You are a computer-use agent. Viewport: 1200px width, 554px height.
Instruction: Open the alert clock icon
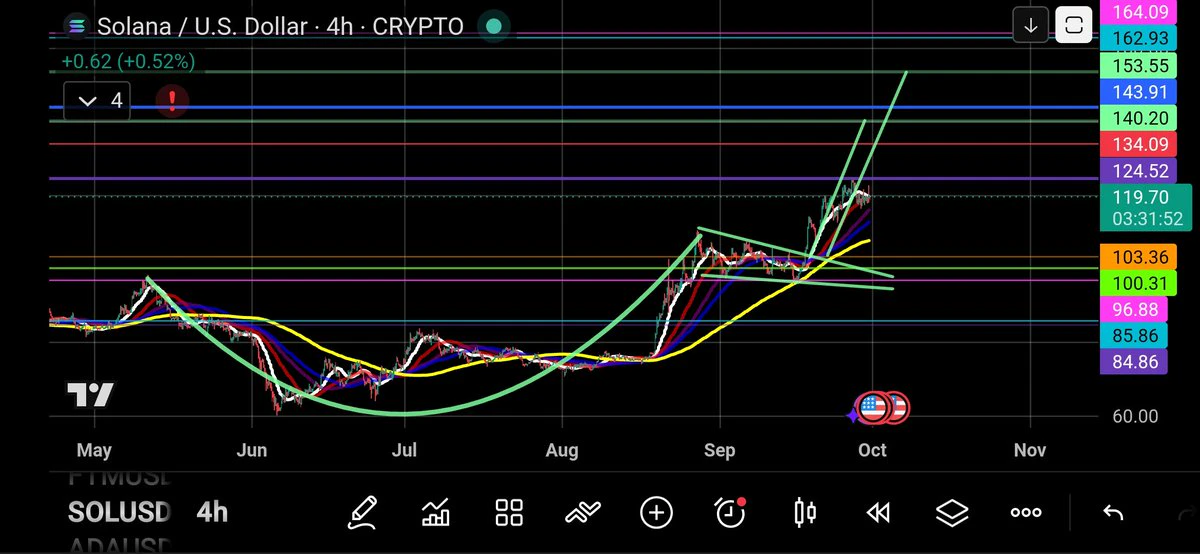[x=730, y=512]
